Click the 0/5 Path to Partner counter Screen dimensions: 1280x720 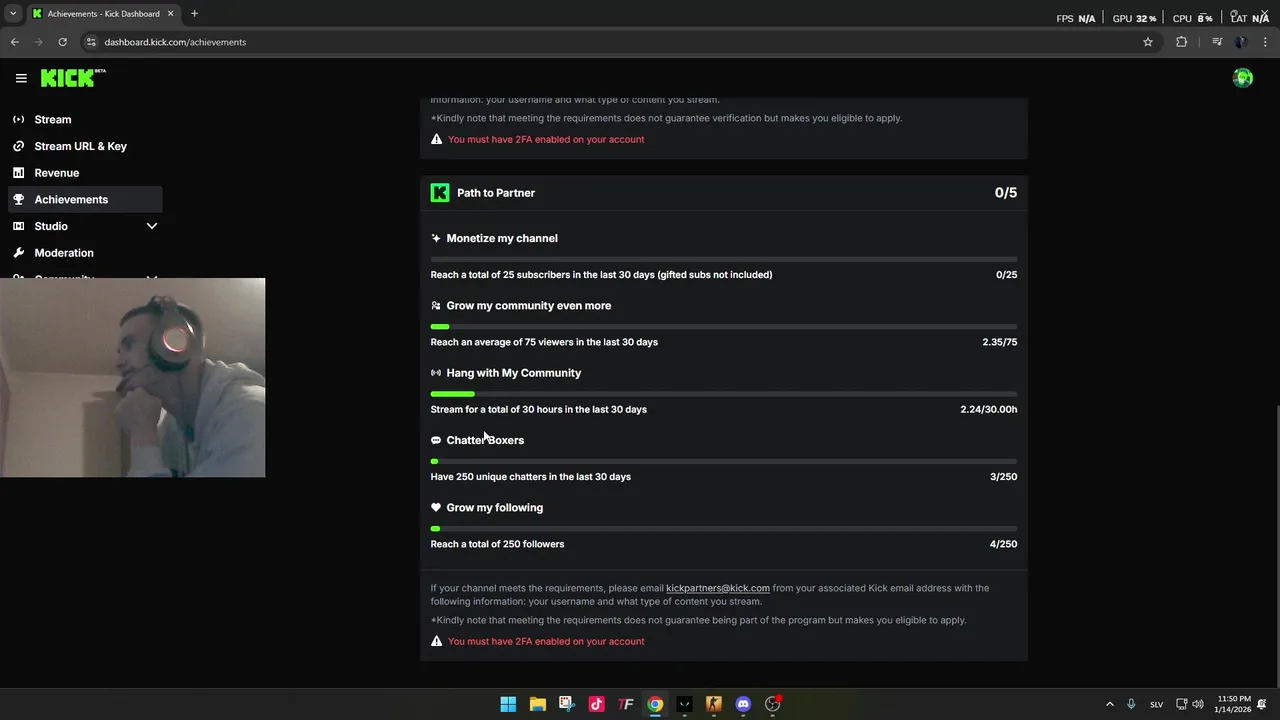pyautogui.click(x=1006, y=193)
